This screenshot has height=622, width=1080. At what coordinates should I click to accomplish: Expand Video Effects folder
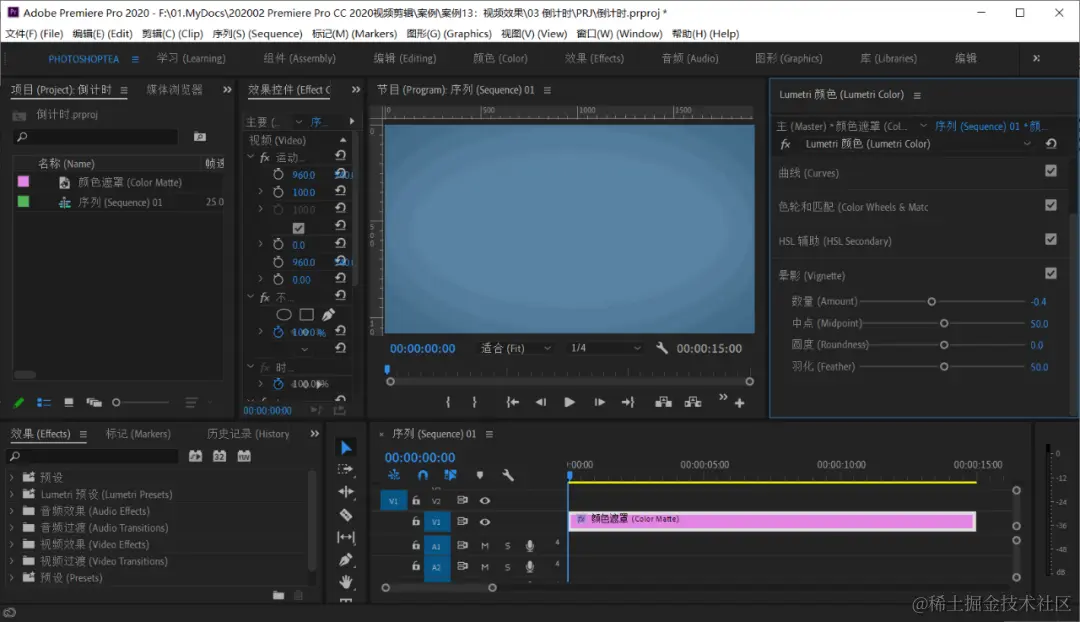pyautogui.click(x=11, y=544)
